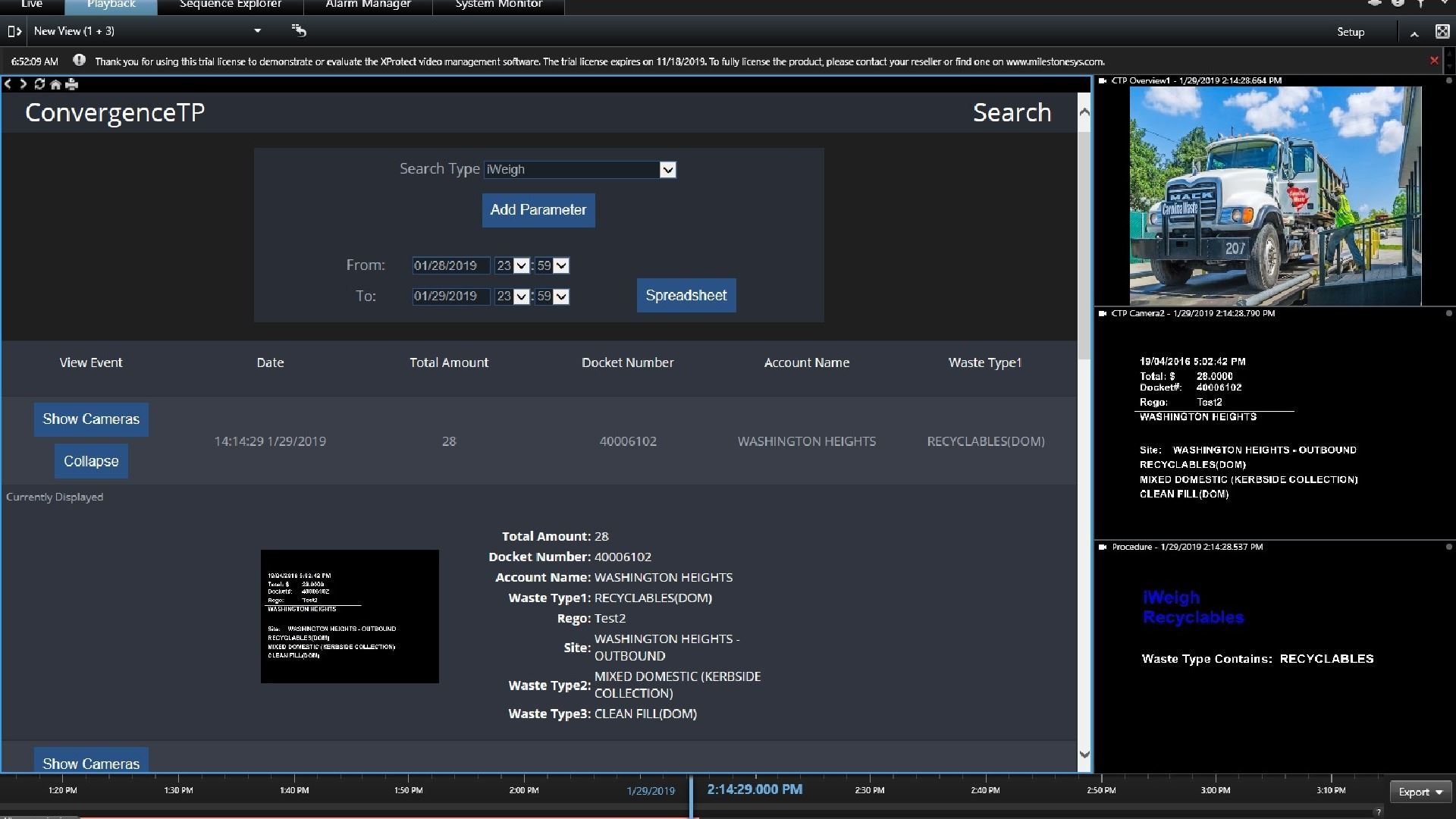Click the scroll up arrow of the browser panel

click(x=1084, y=112)
